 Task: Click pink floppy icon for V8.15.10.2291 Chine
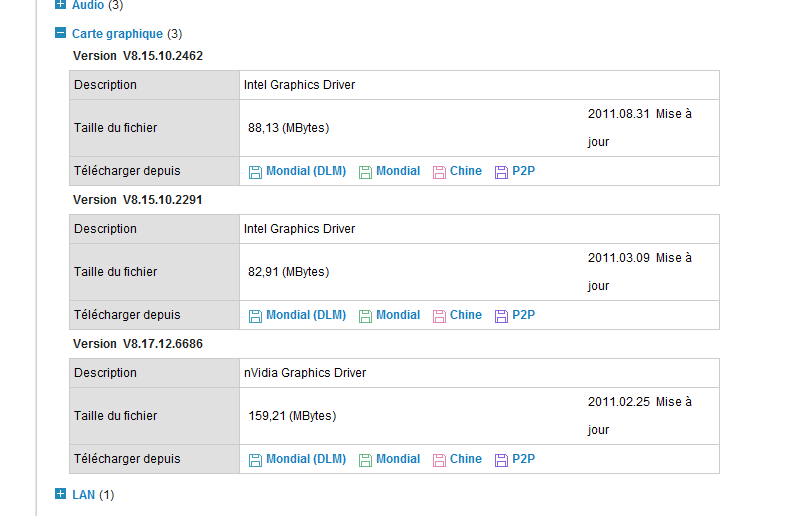coord(439,316)
